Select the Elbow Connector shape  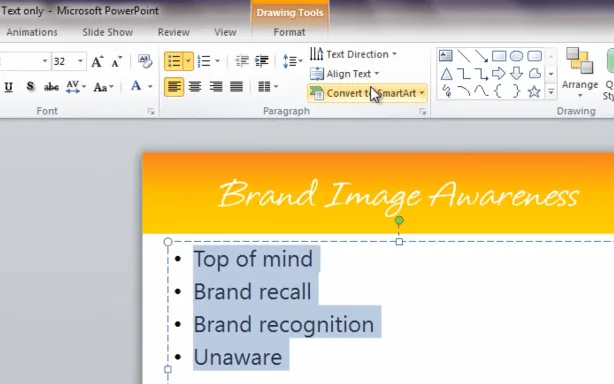point(464,74)
